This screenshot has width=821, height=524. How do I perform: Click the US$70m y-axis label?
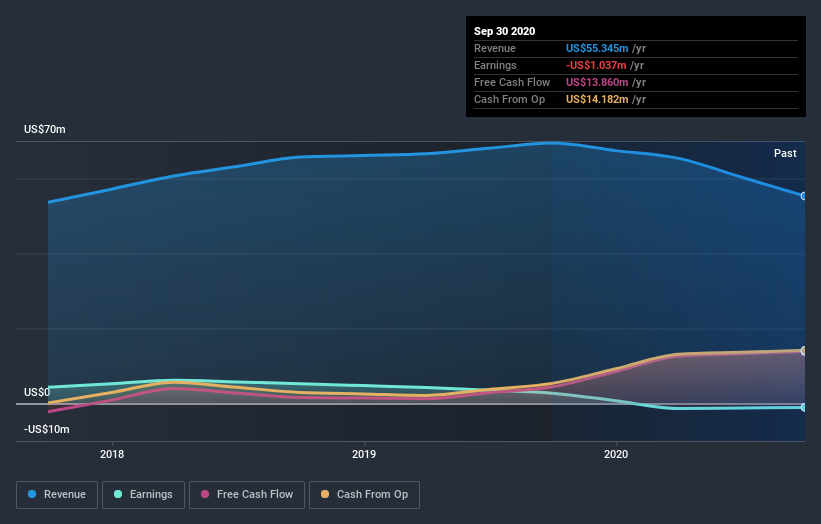pyautogui.click(x=45, y=129)
